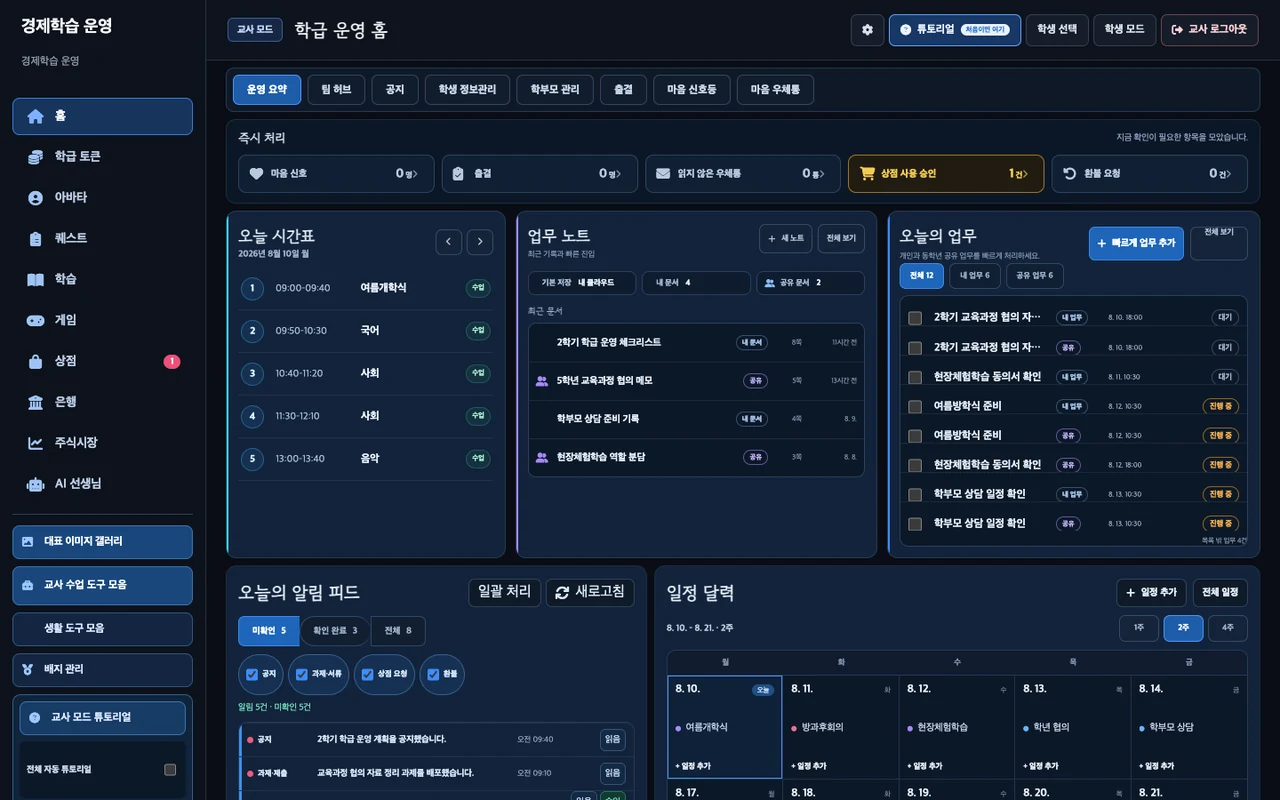Switch to 학부모 관리 tab
1280x800 pixels.
(x=555, y=89)
